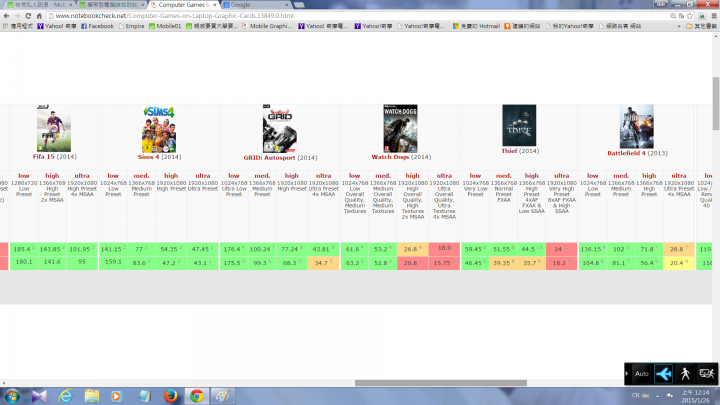Viewport: 720px width, 405px height.
Task: Show hidden system tray icons
Action: pos(657,395)
